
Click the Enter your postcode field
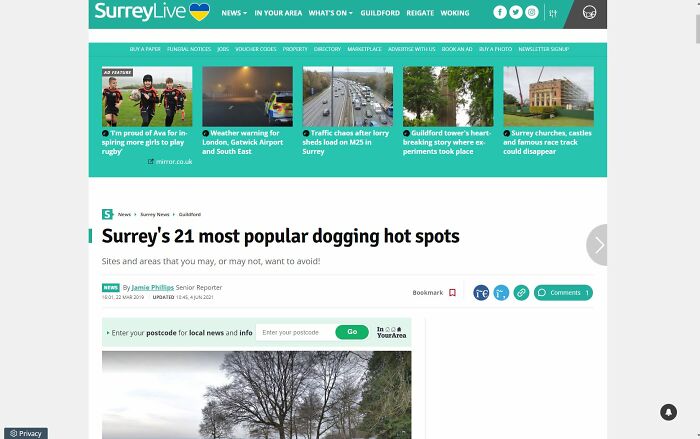(294, 332)
